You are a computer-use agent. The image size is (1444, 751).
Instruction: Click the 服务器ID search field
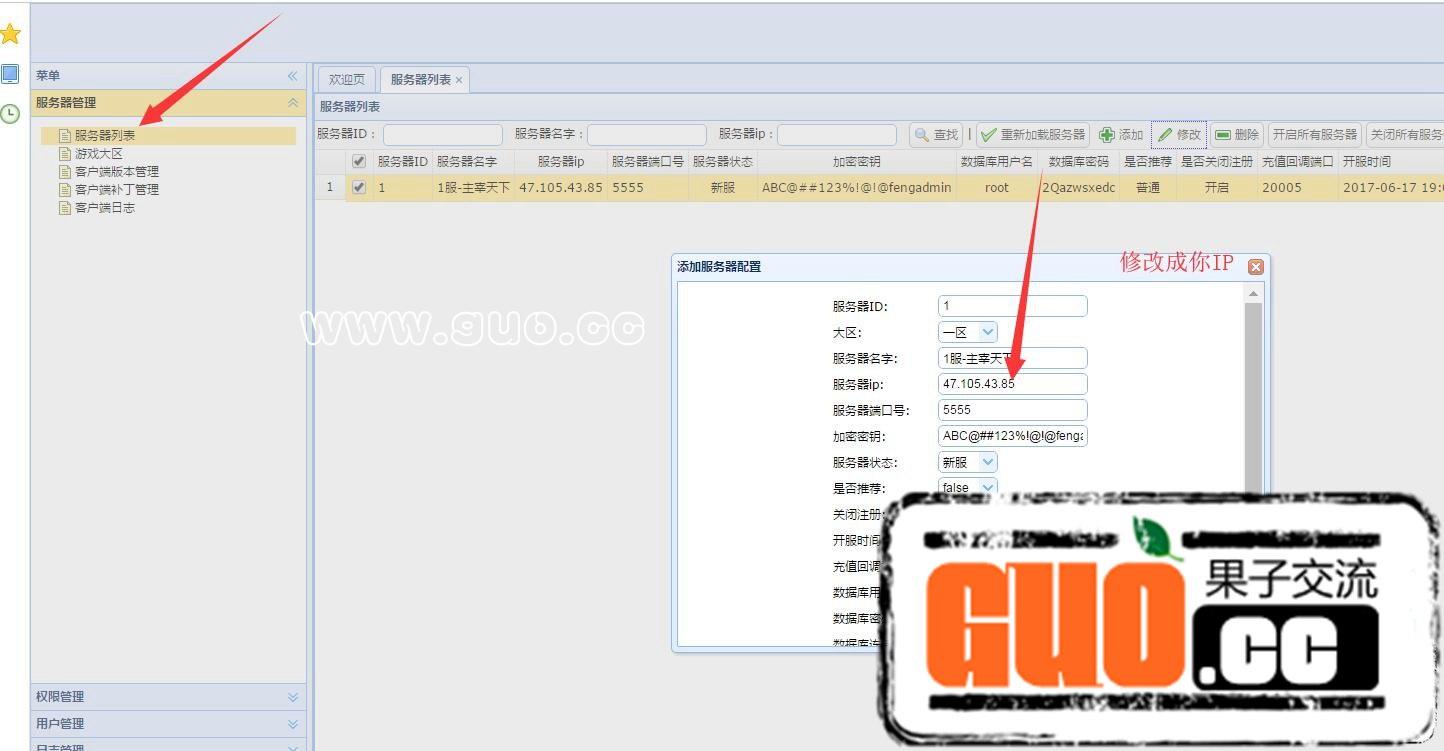(443, 135)
